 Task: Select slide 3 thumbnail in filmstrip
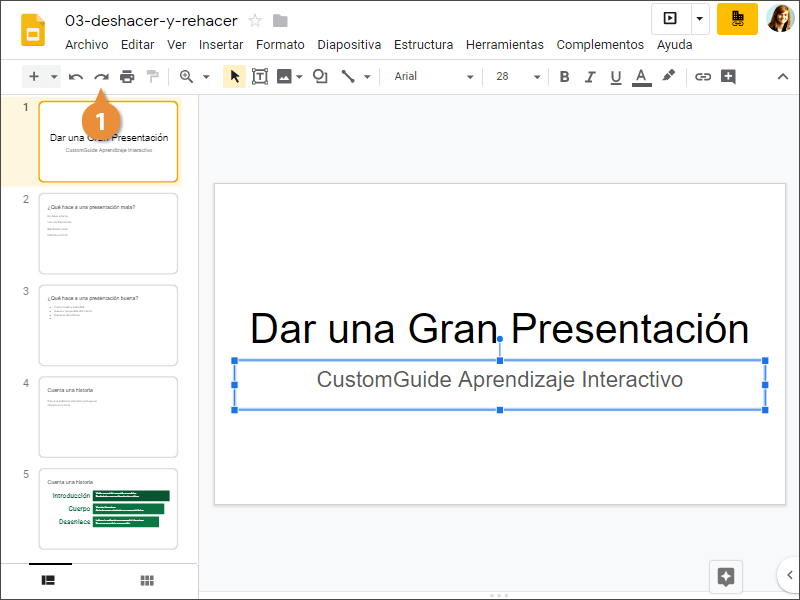[x=108, y=325]
